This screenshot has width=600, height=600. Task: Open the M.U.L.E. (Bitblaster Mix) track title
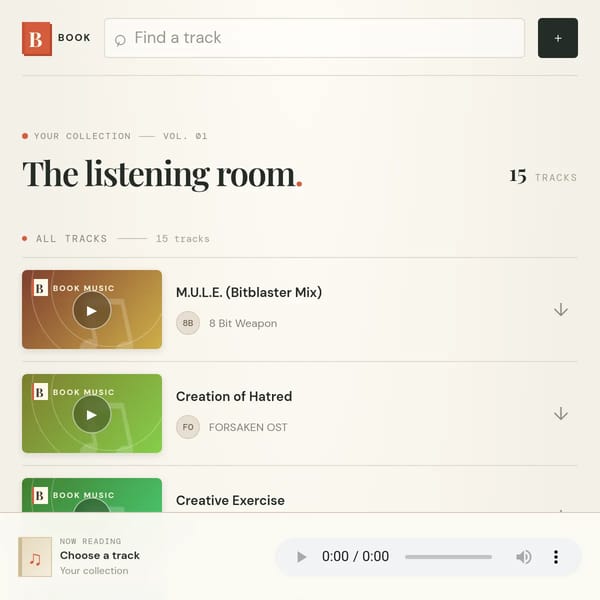[x=249, y=292]
